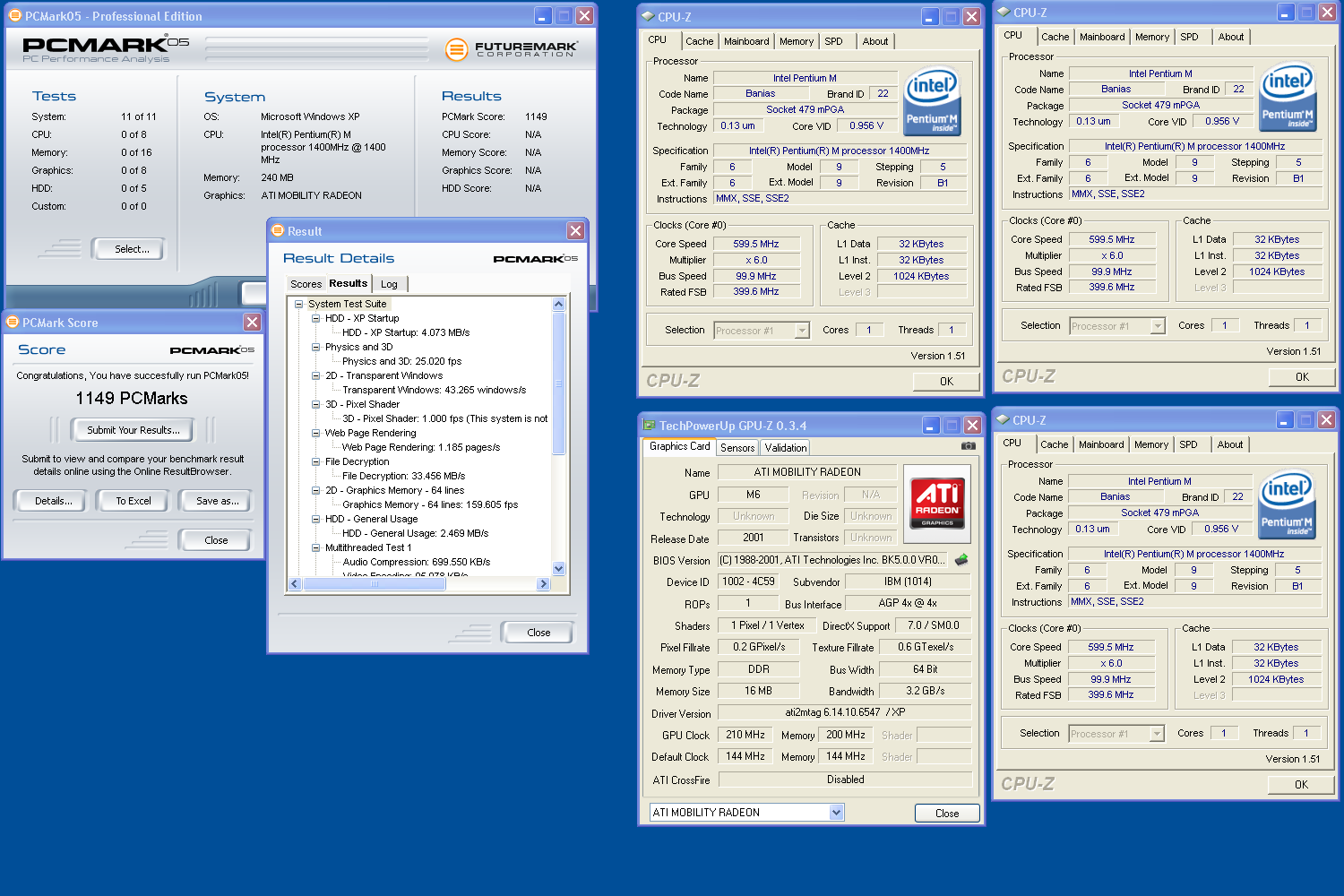Click OK in the top-middle CPU-Z window
This screenshot has height=896, width=1344.
click(946, 382)
